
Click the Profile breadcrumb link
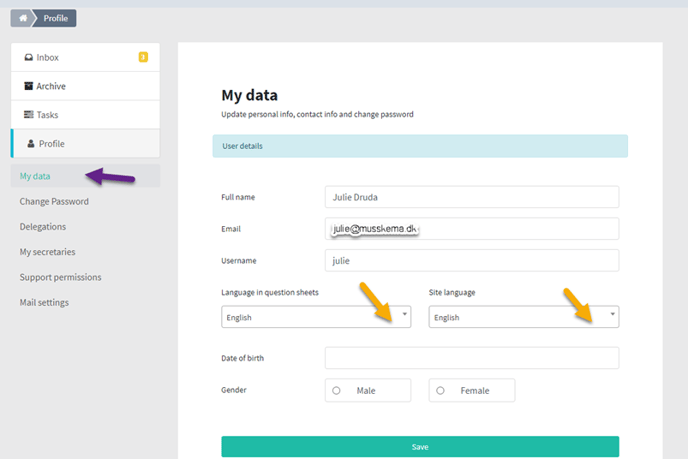point(56,18)
